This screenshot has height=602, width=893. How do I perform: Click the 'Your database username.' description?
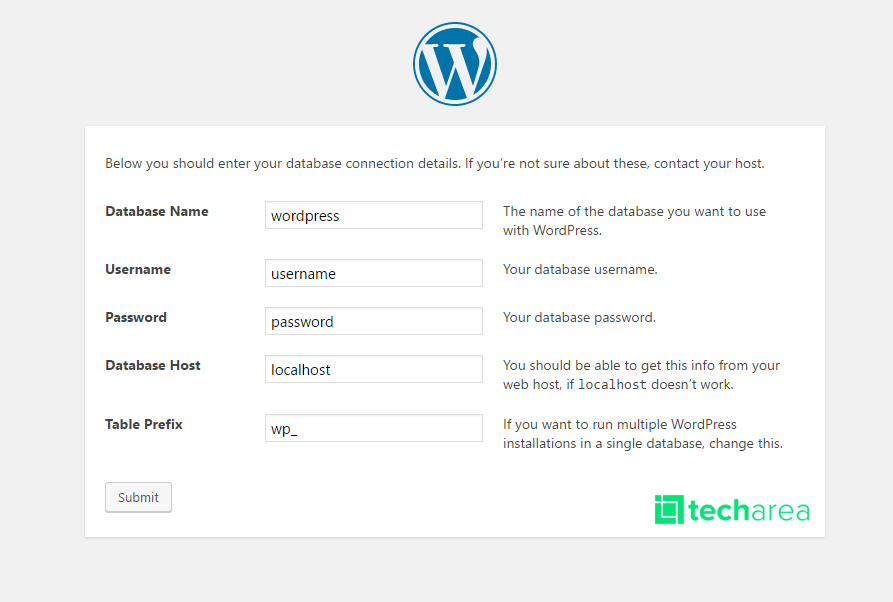pos(580,269)
